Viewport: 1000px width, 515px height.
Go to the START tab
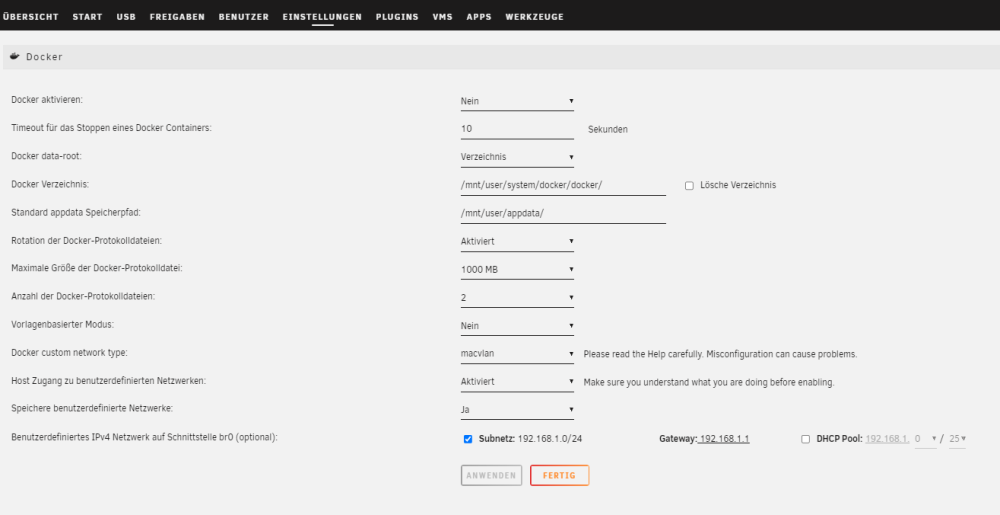[x=87, y=17]
